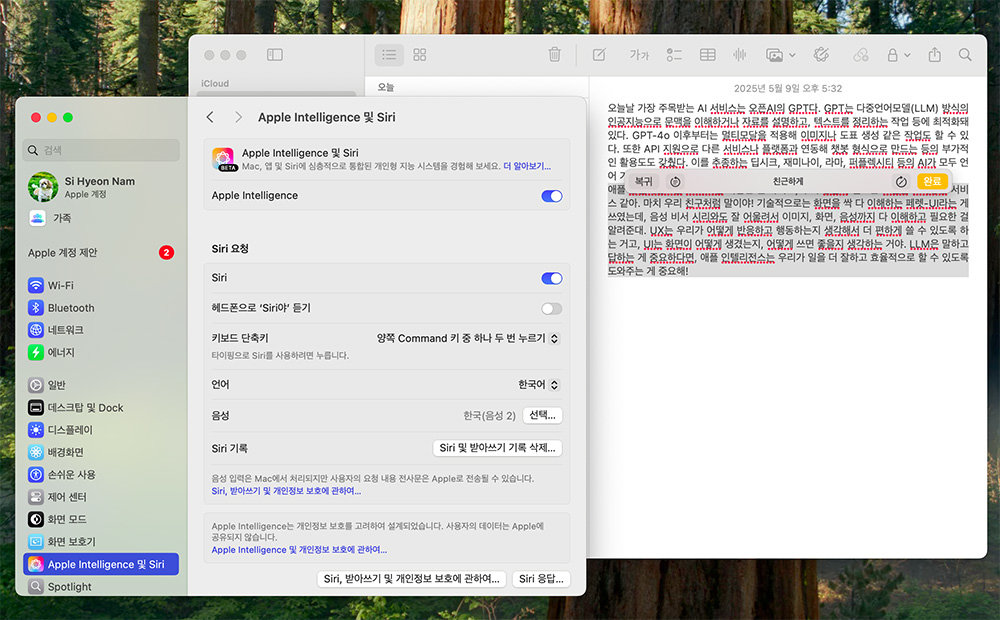Screen dimensions: 1000x620
Task: Click the audio recording waveform icon
Action: coord(741,55)
